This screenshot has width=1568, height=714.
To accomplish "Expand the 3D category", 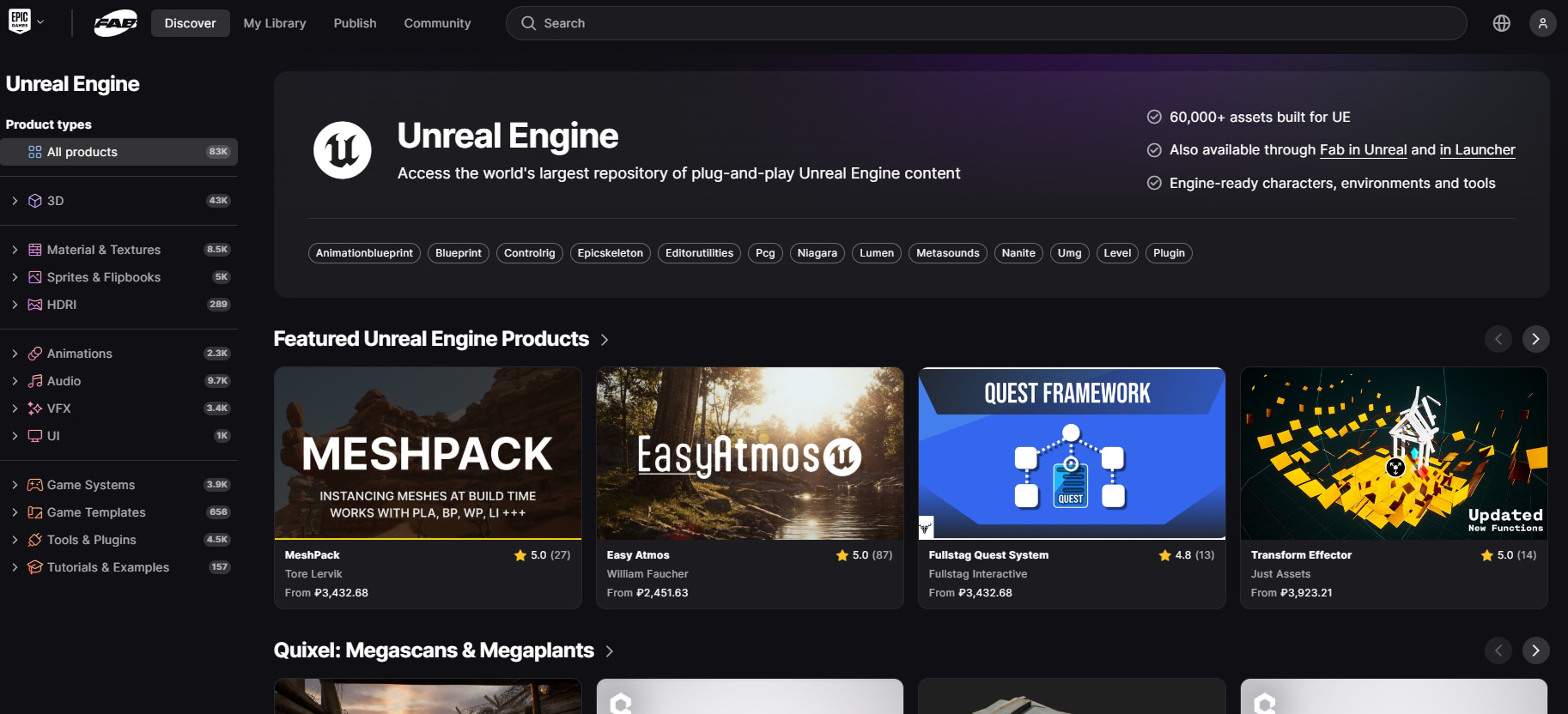I will click(15, 201).
